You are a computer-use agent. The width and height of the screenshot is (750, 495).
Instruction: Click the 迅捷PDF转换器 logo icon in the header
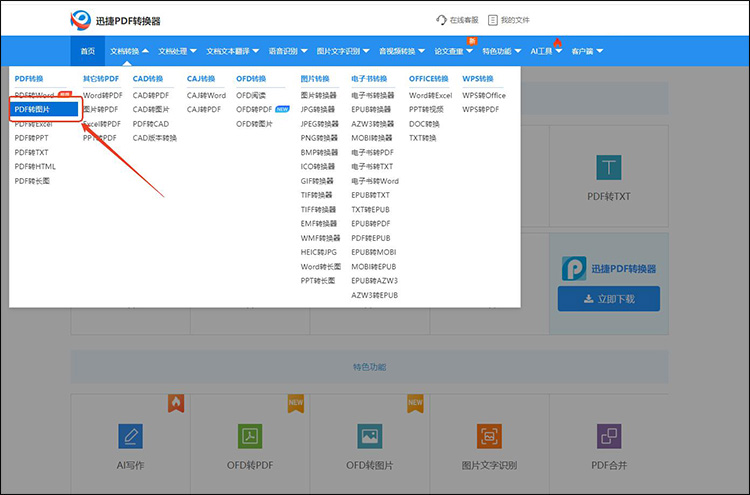80,20
